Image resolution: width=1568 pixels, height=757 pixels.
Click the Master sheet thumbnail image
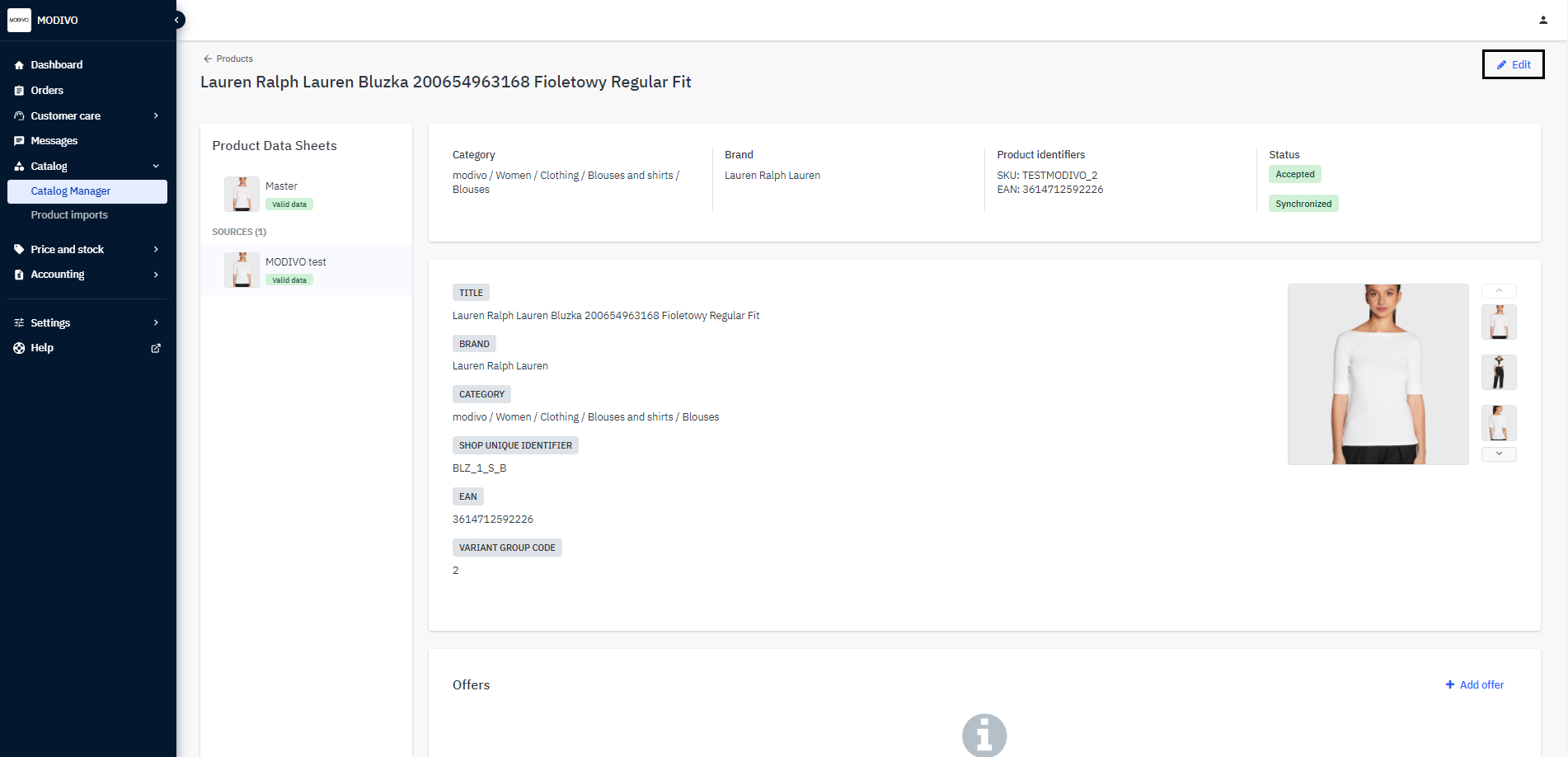242,194
